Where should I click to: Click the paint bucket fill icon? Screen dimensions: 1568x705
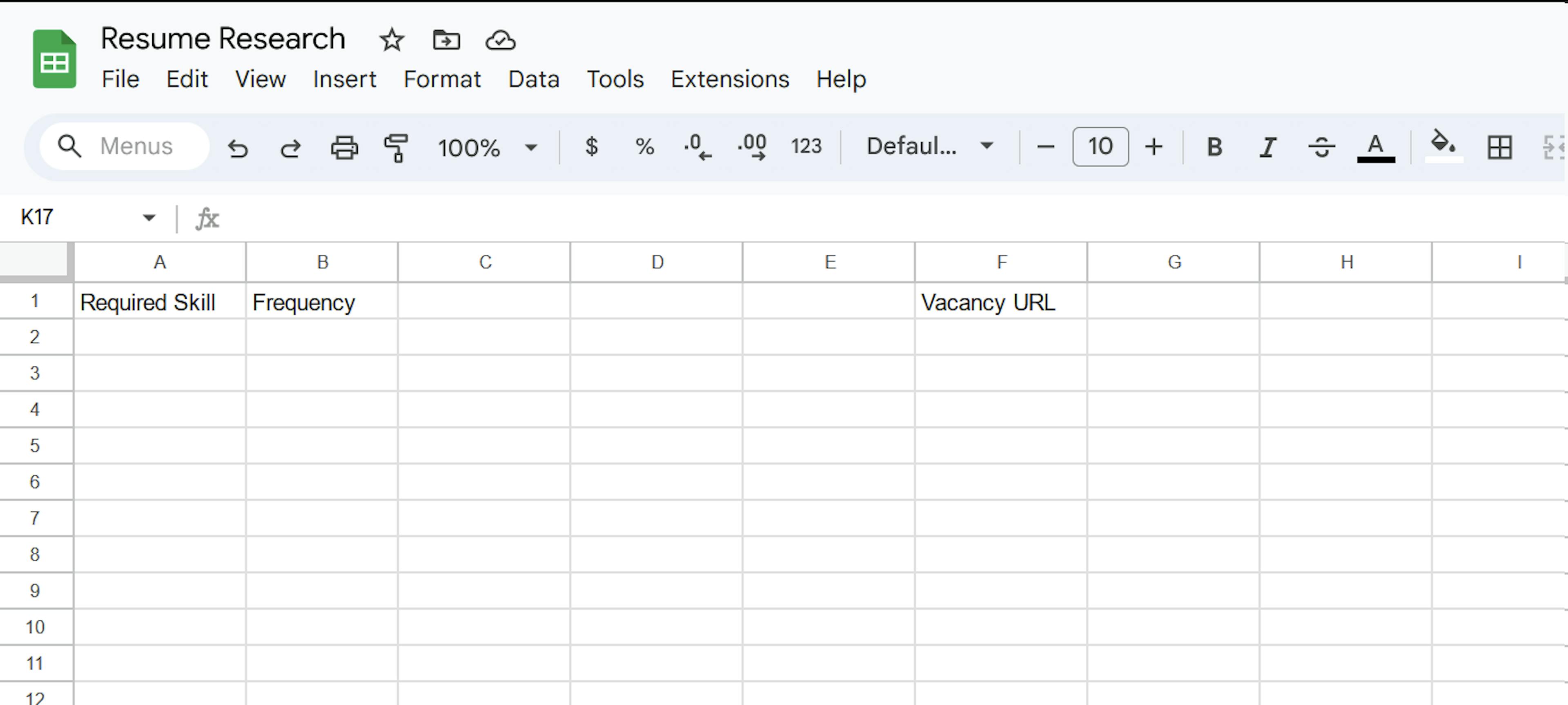click(x=1440, y=146)
